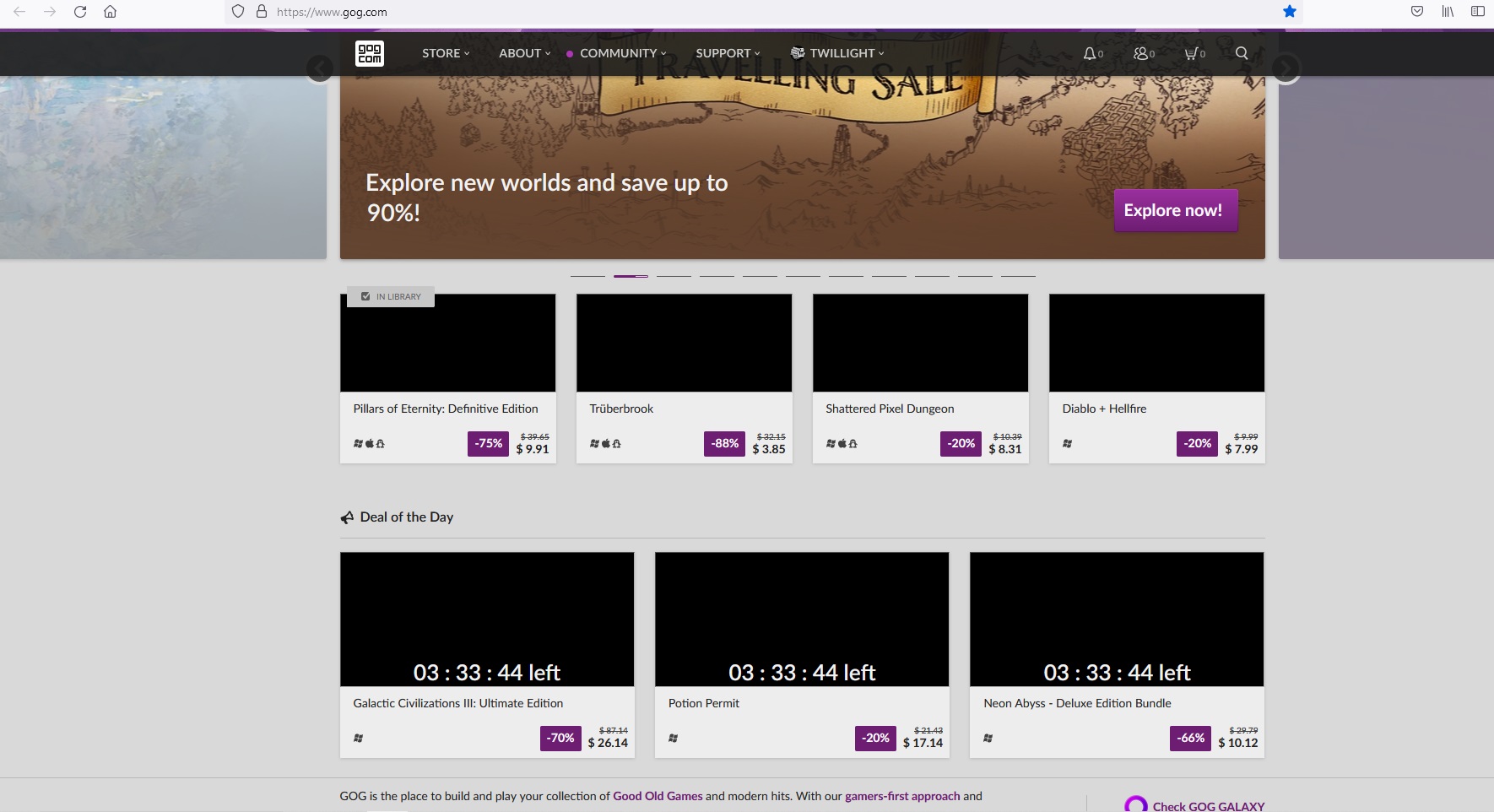Screen dimensions: 1494x812
Task: Click Deal of the Day megaphone icon
Action: coord(347,517)
